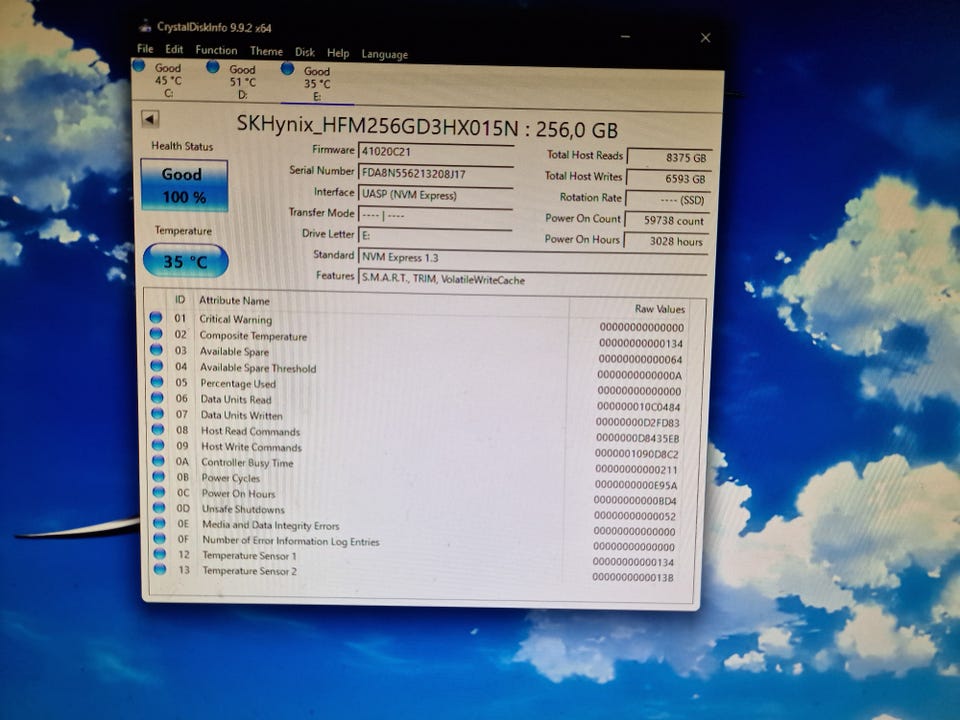Click status circle of Data Units Read row
The image size is (960, 720).
point(157,397)
